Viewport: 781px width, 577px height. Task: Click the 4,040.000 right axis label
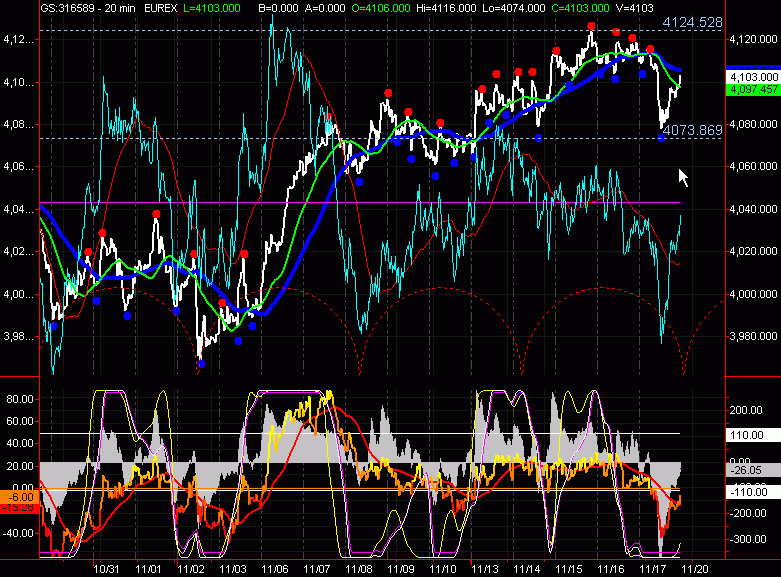753,208
